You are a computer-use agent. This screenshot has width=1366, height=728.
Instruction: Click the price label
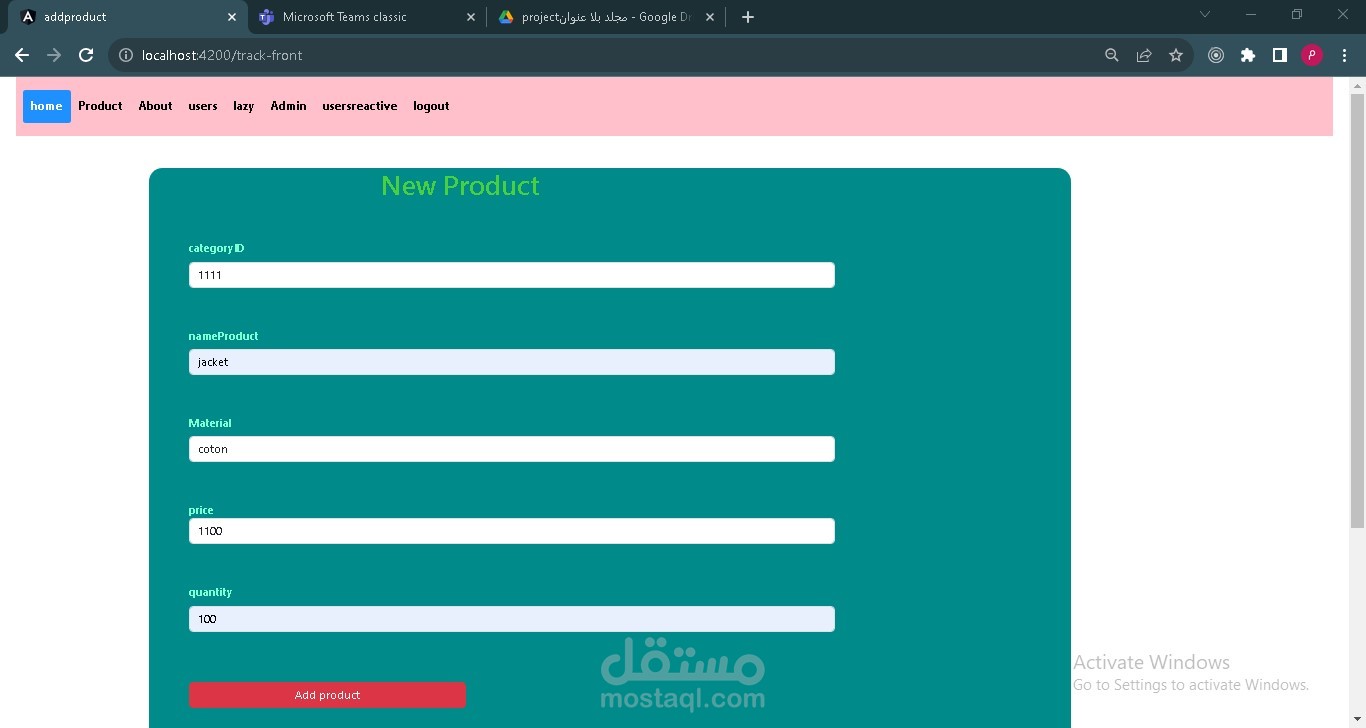click(x=201, y=510)
